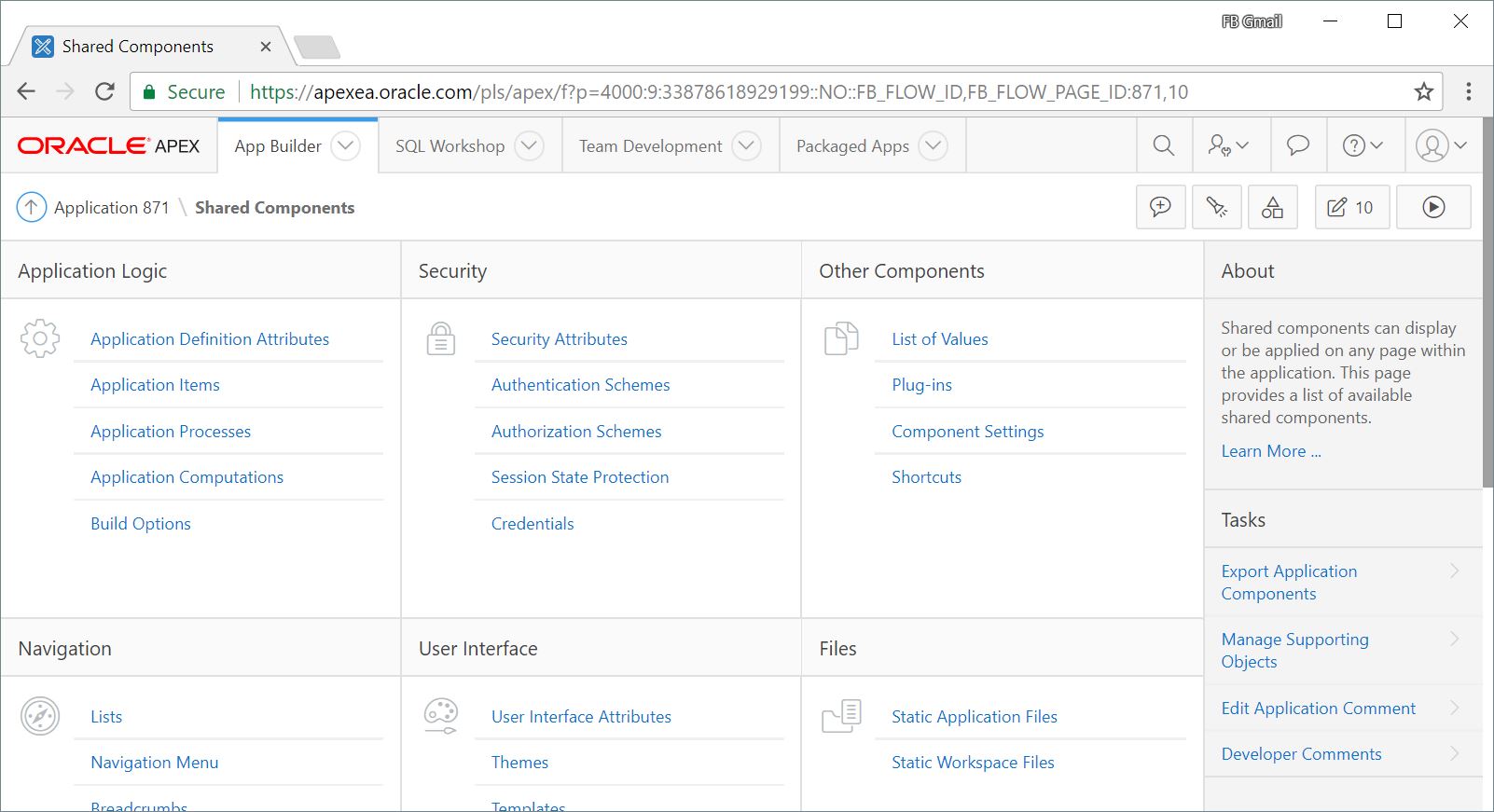Expand the Packaged Apps dropdown arrow
The image size is (1494, 812).
[x=933, y=145]
